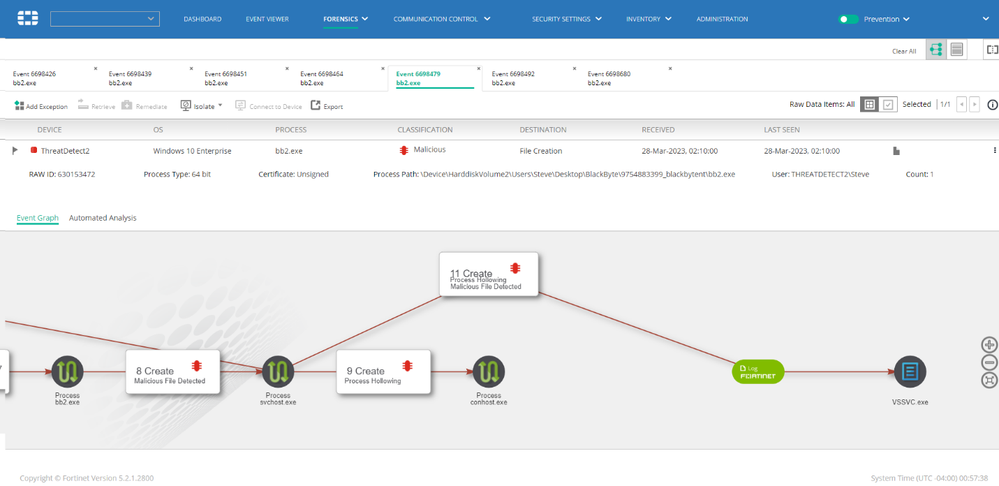Expand the Inventory menu

[649, 19]
